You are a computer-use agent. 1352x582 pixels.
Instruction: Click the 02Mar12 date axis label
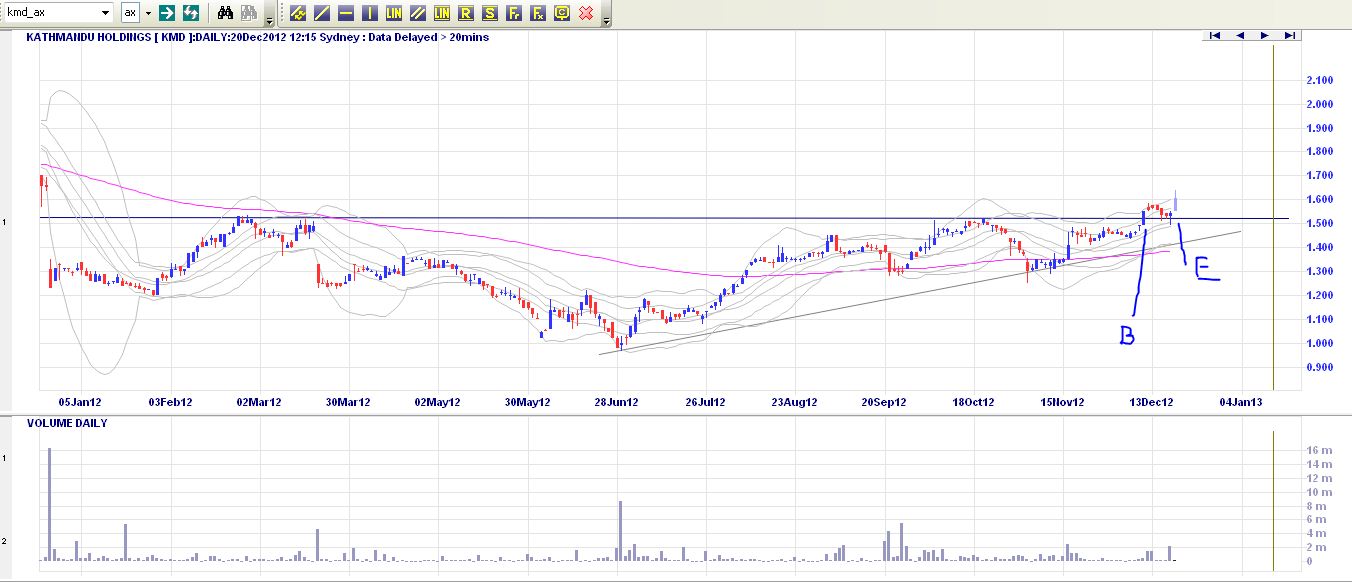[x=259, y=402]
